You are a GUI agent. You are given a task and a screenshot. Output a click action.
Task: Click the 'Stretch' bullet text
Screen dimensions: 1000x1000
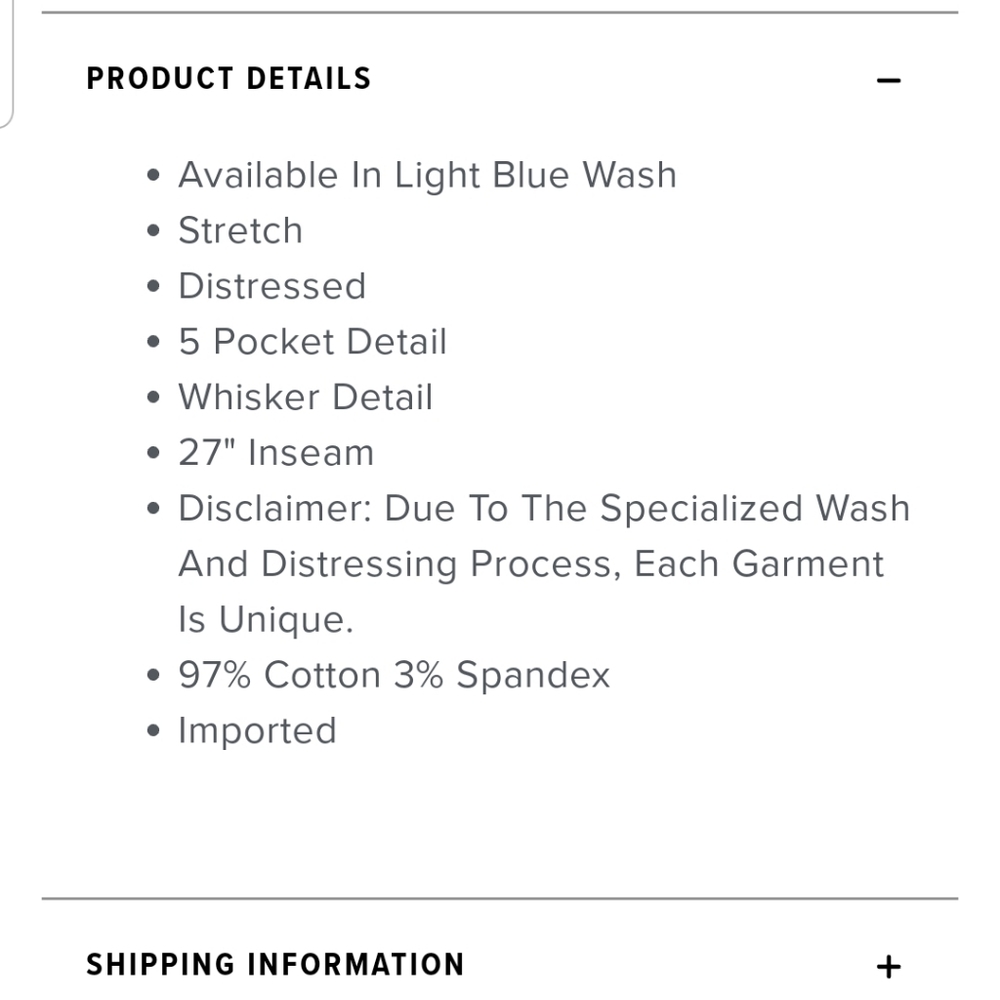[x=240, y=230]
